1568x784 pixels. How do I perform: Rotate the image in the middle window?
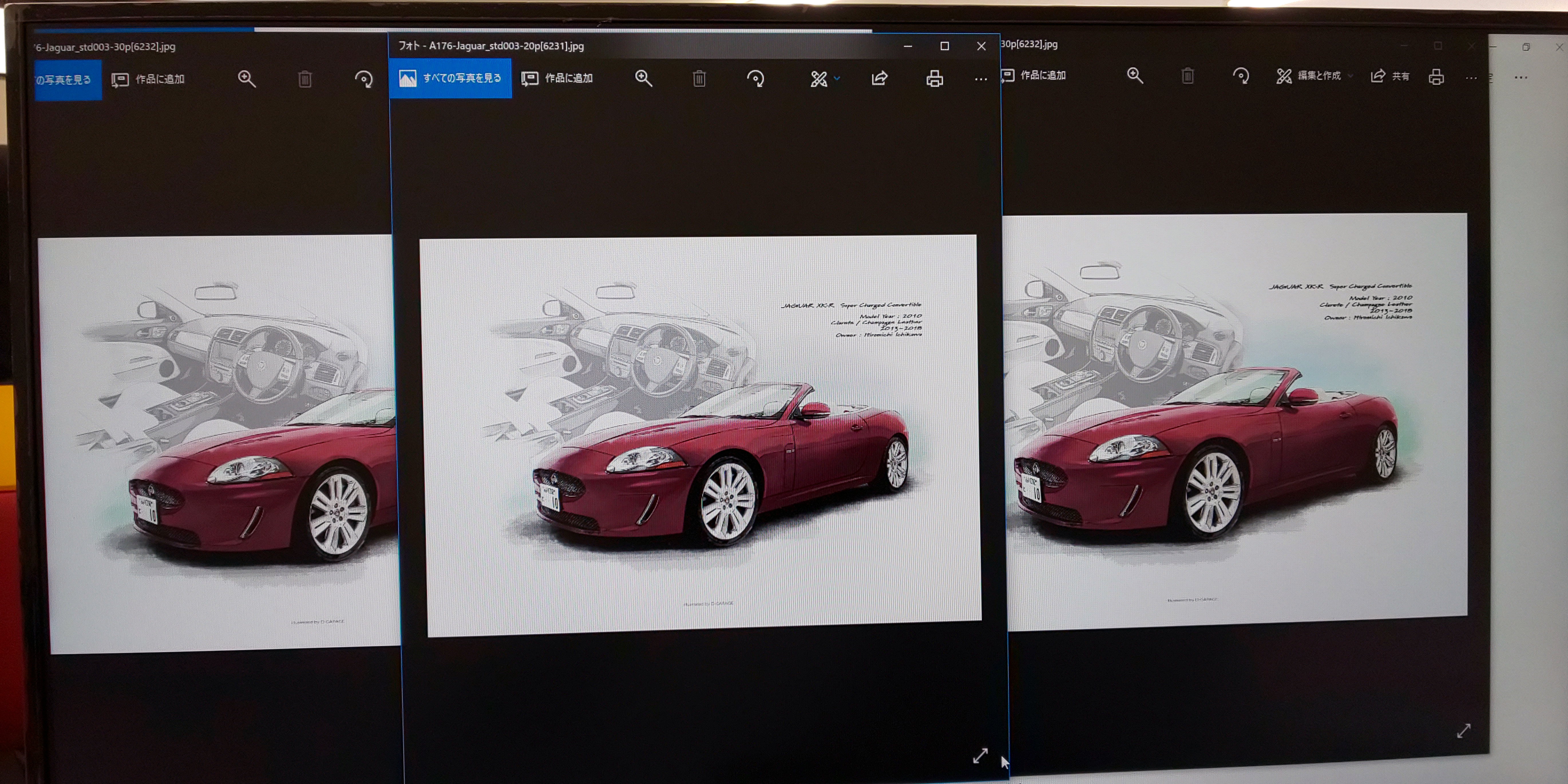(x=755, y=78)
